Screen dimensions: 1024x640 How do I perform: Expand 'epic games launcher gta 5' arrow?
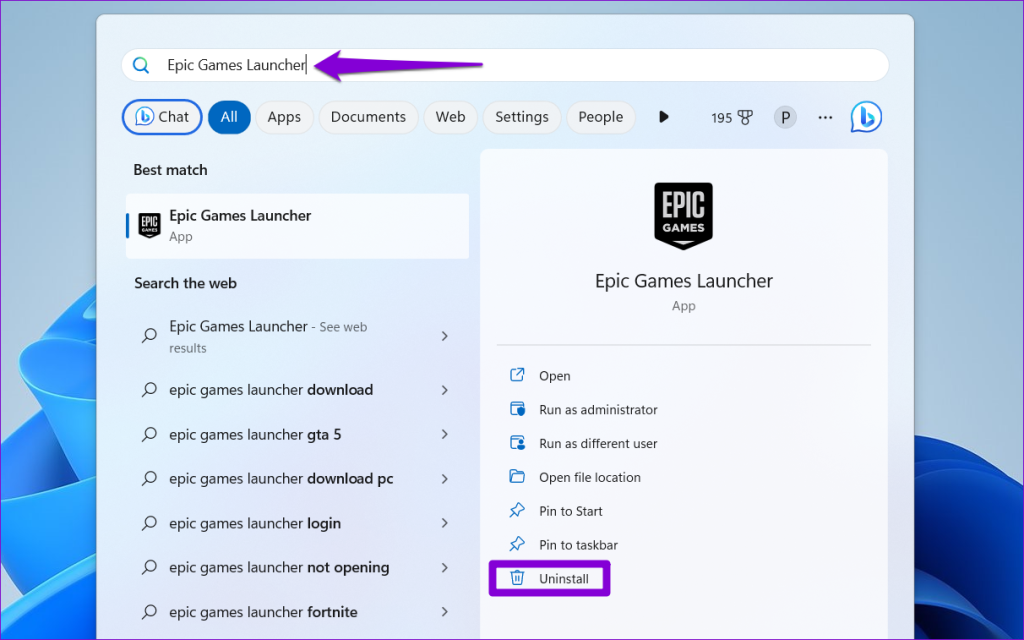click(445, 434)
